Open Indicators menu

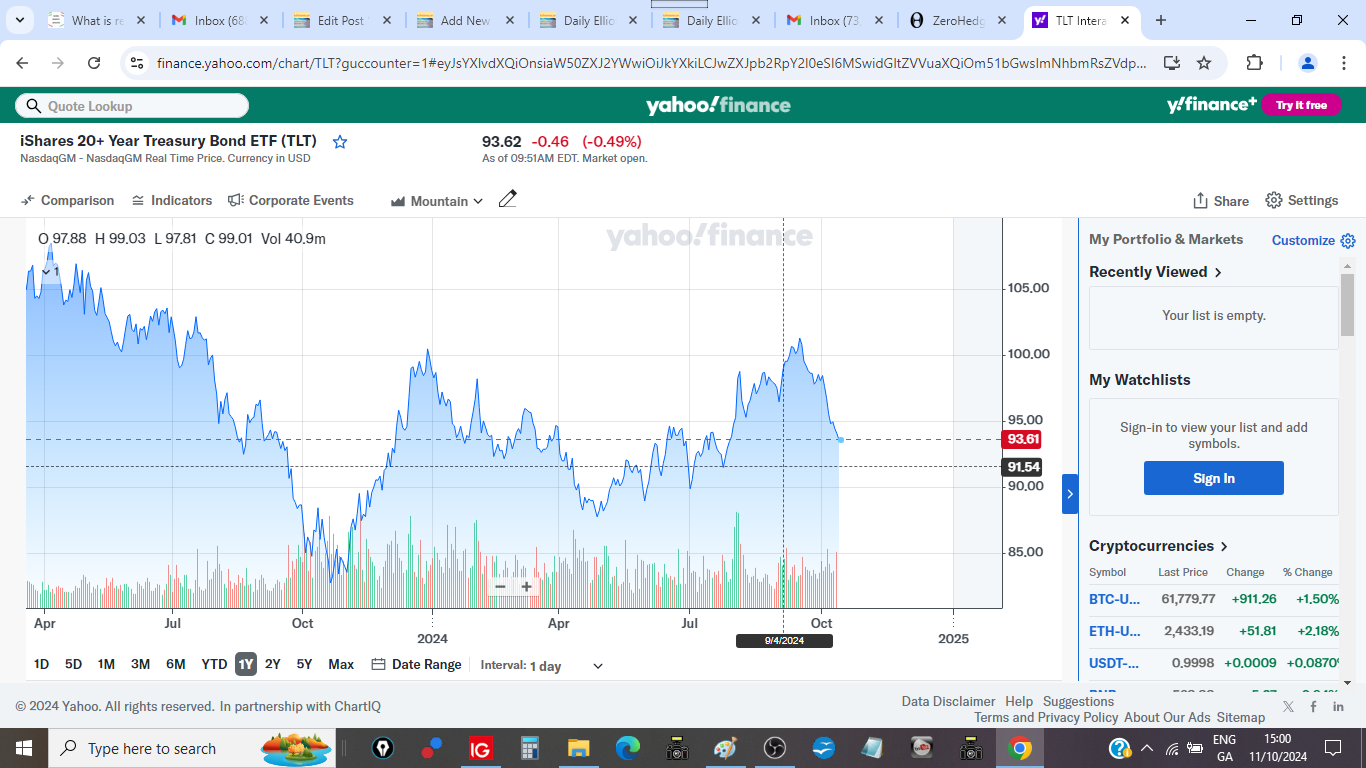[x=172, y=201]
